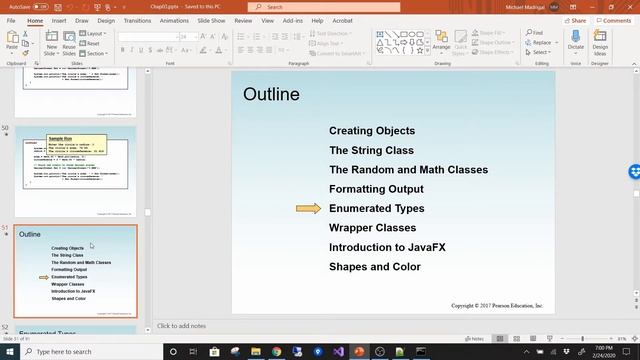Toggle Underline formatting
This screenshot has width=640, height=360.
click(141, 50)
